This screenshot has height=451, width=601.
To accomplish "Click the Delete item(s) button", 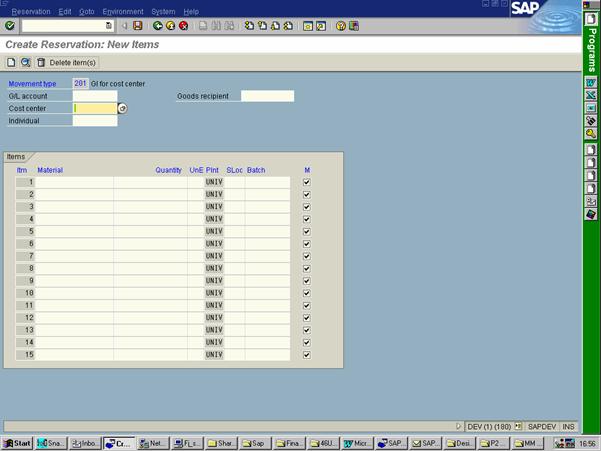I will 67,62.
